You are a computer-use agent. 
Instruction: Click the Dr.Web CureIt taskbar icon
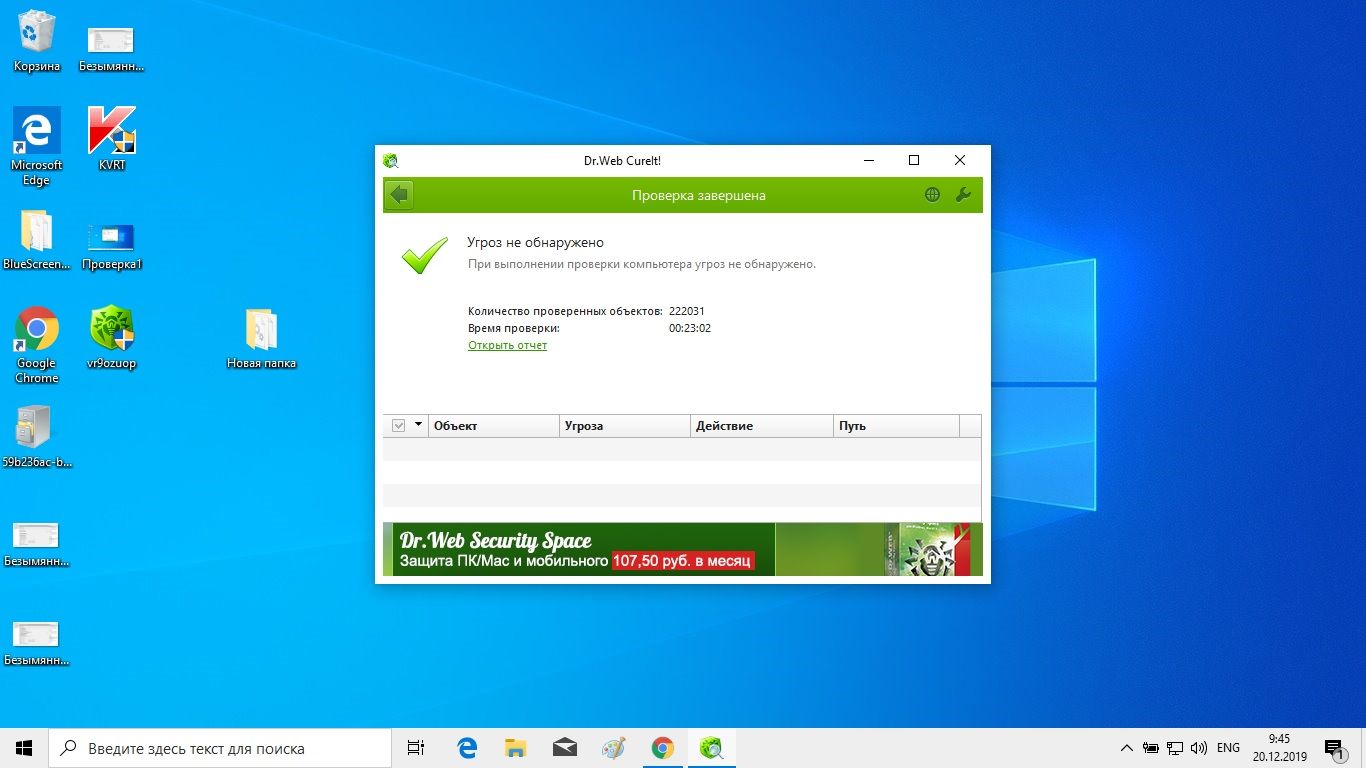(x=711, y=748)
